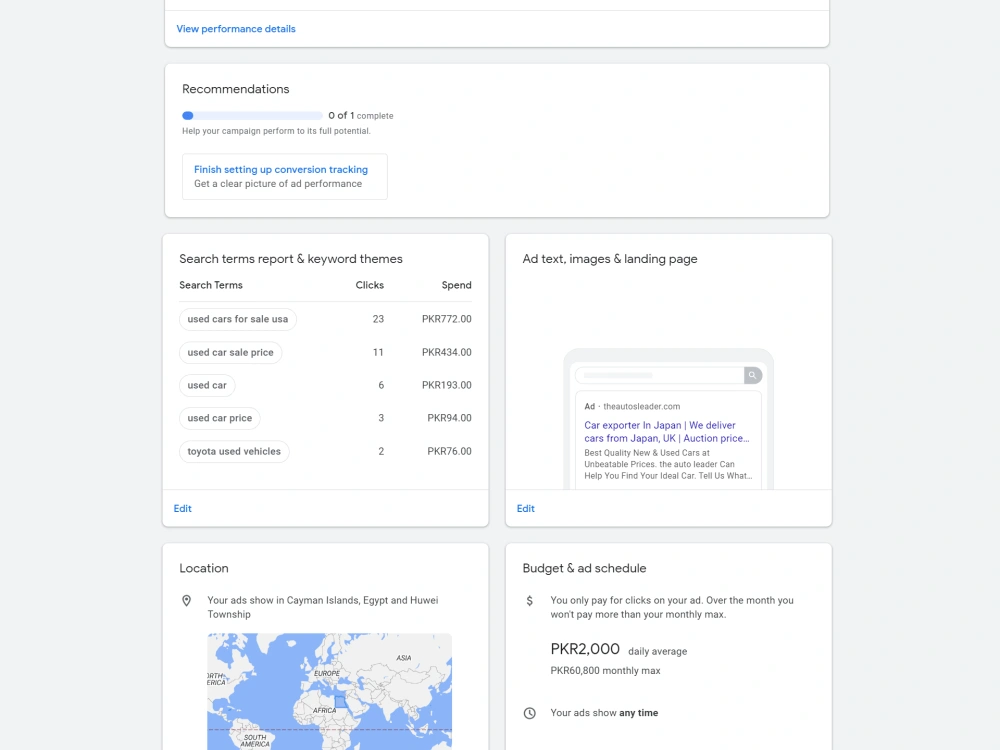The height and width of the screenshot is (750, 1000).
Task: Click Finish setting up conversion tracking
Action: coord(281,170)
